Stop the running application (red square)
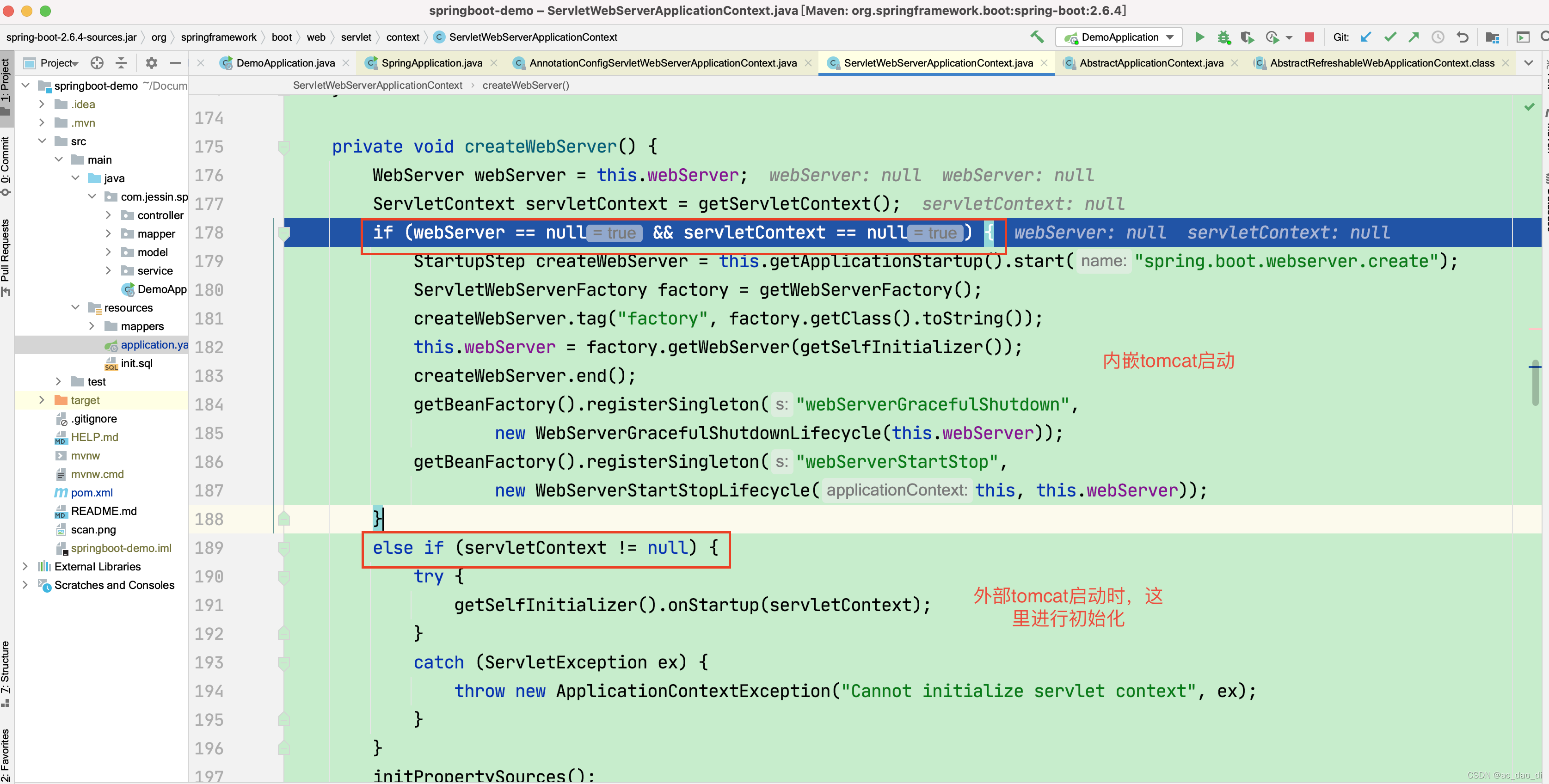The width and height of the screenshot is (1549, 784). point(1309,37)
